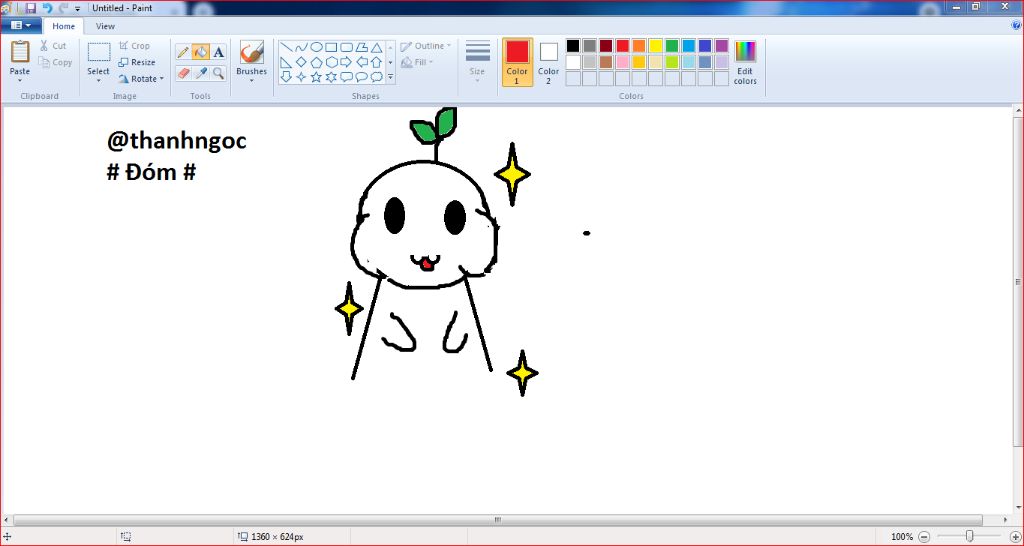Open the Size thickness dropdown
The width and height of the screenshot is (1024, 546).
(x=477, y=62)
